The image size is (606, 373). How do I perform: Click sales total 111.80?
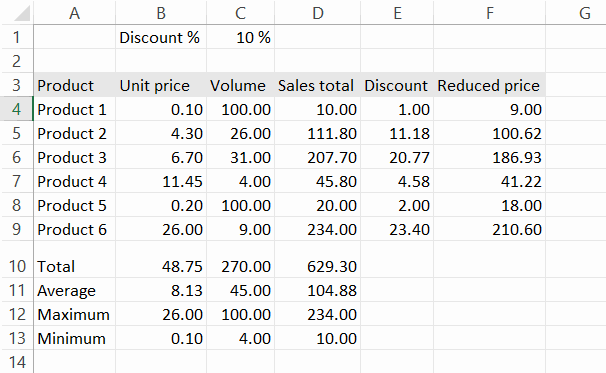[x=317, y=133]
